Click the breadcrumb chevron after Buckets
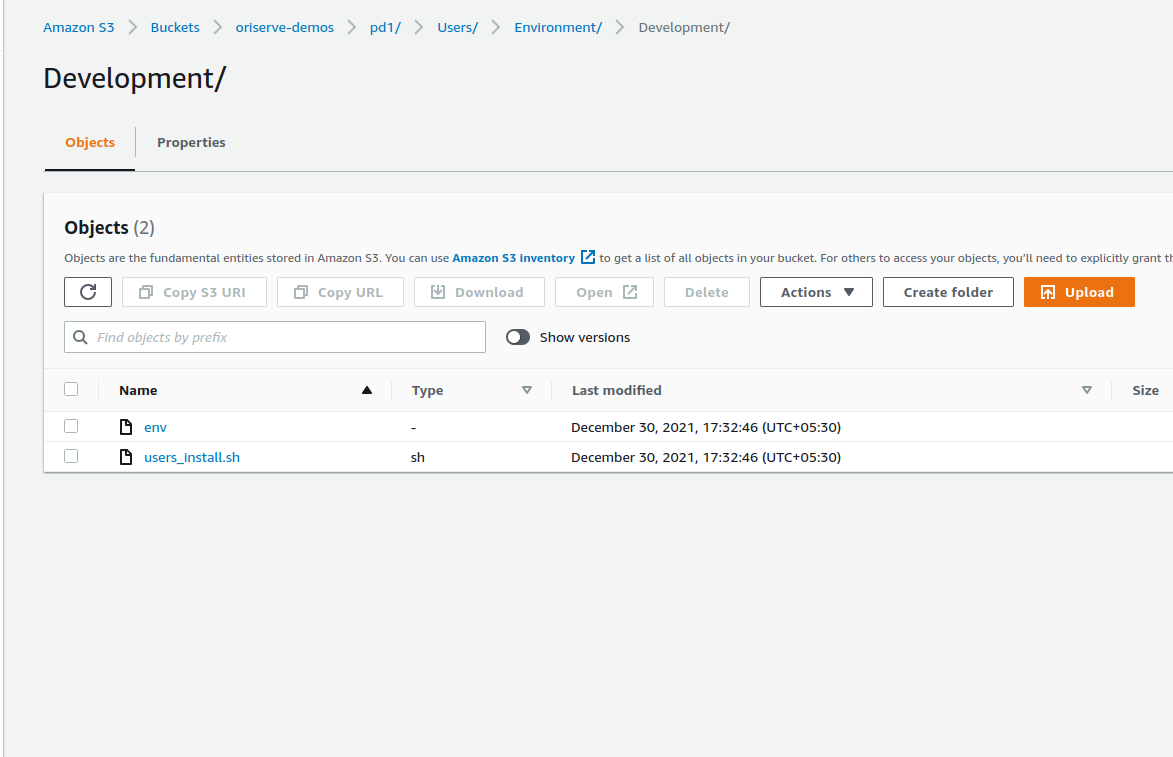 [218, 28]
